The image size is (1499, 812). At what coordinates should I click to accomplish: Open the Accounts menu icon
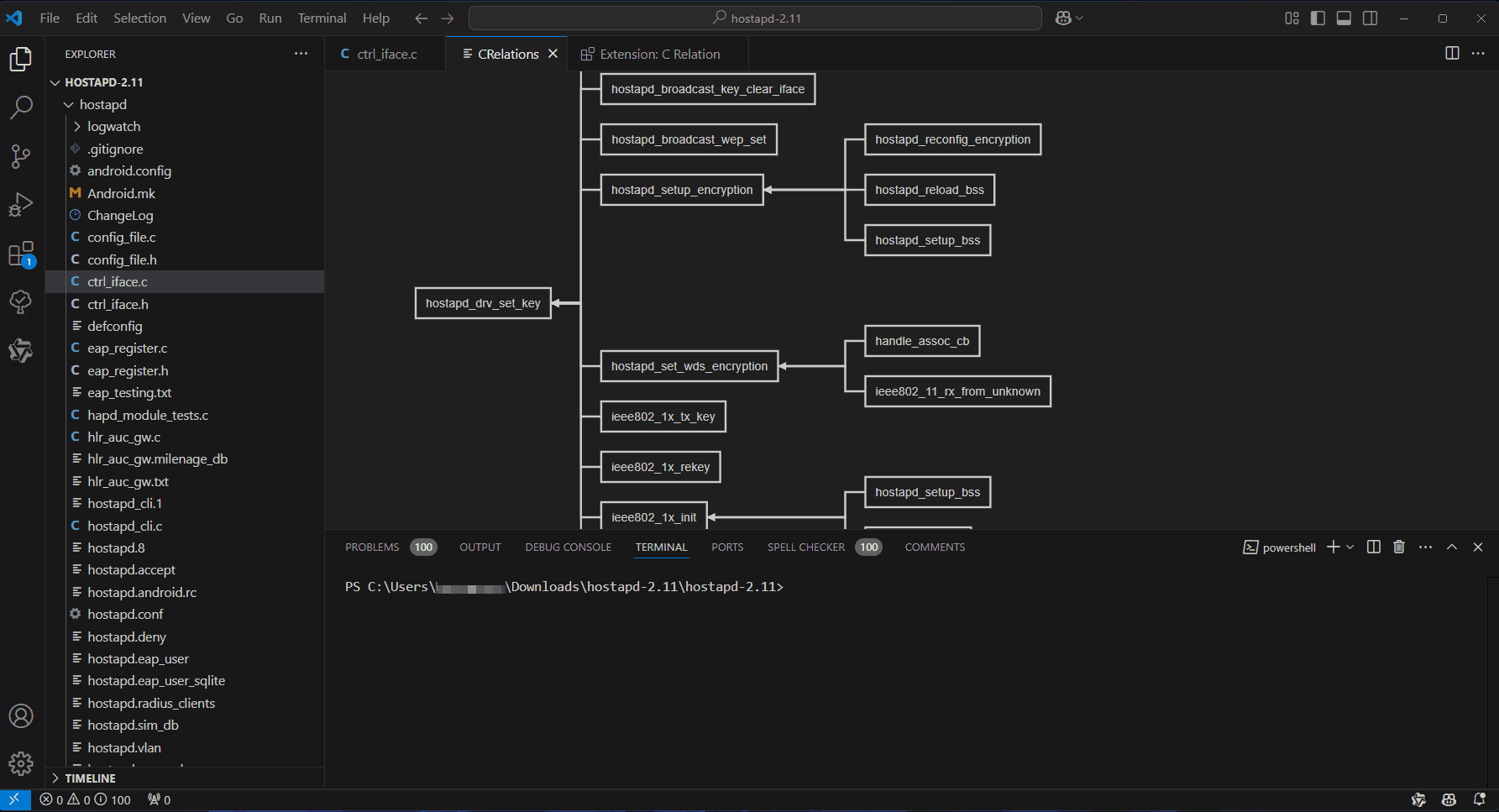coord(21,716)
